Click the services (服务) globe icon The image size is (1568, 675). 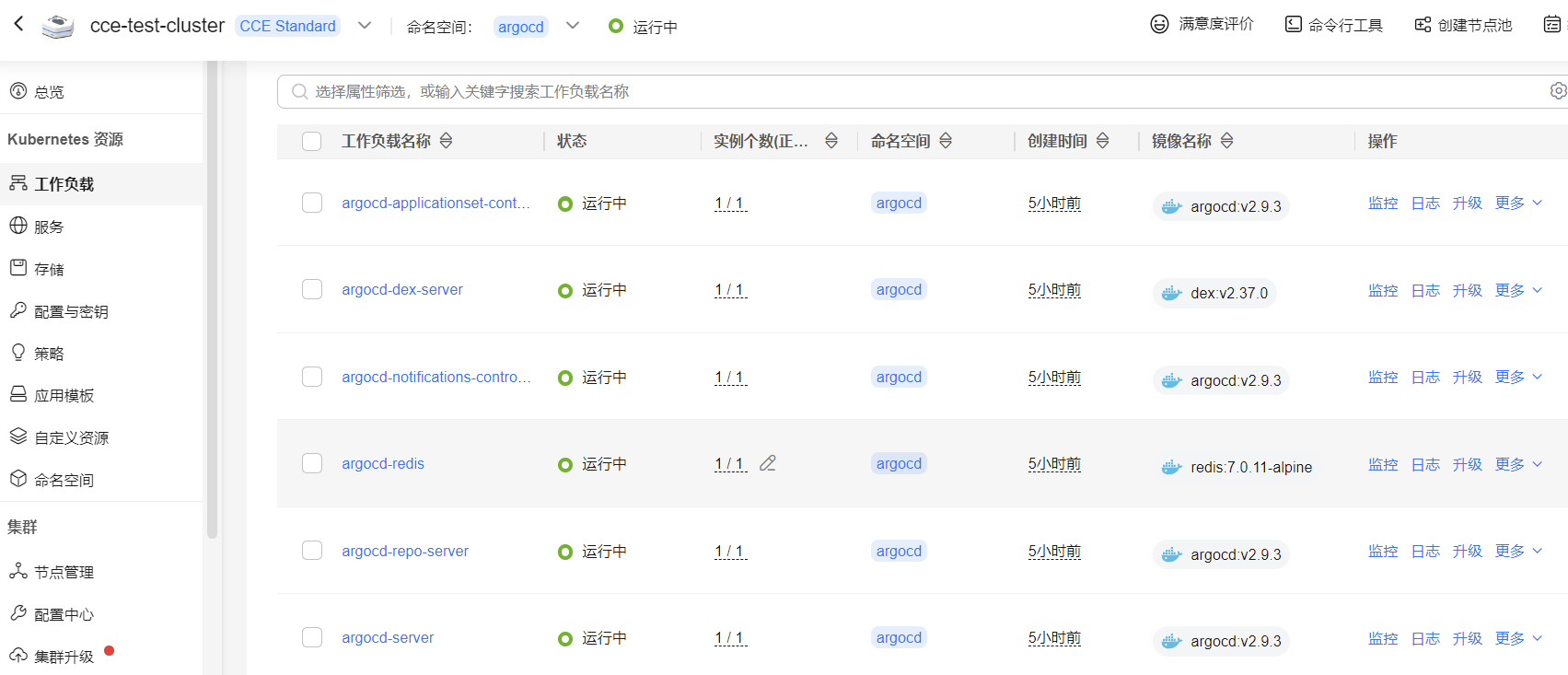pyautogui.click(x=17, y=226)
